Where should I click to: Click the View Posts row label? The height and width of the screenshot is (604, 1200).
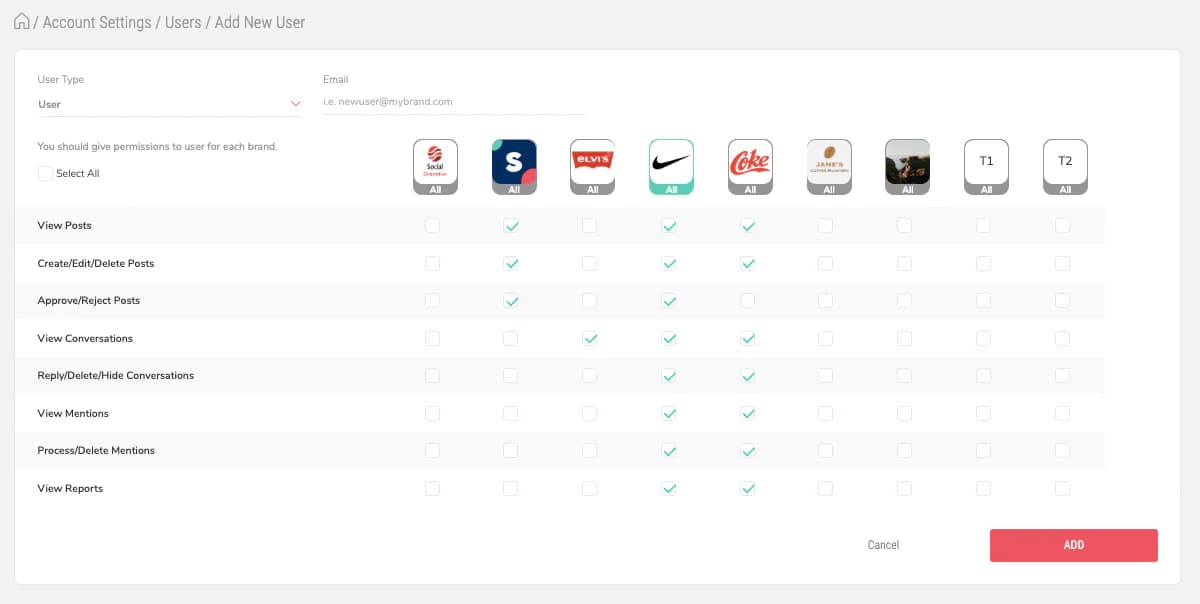click(64, 226)
